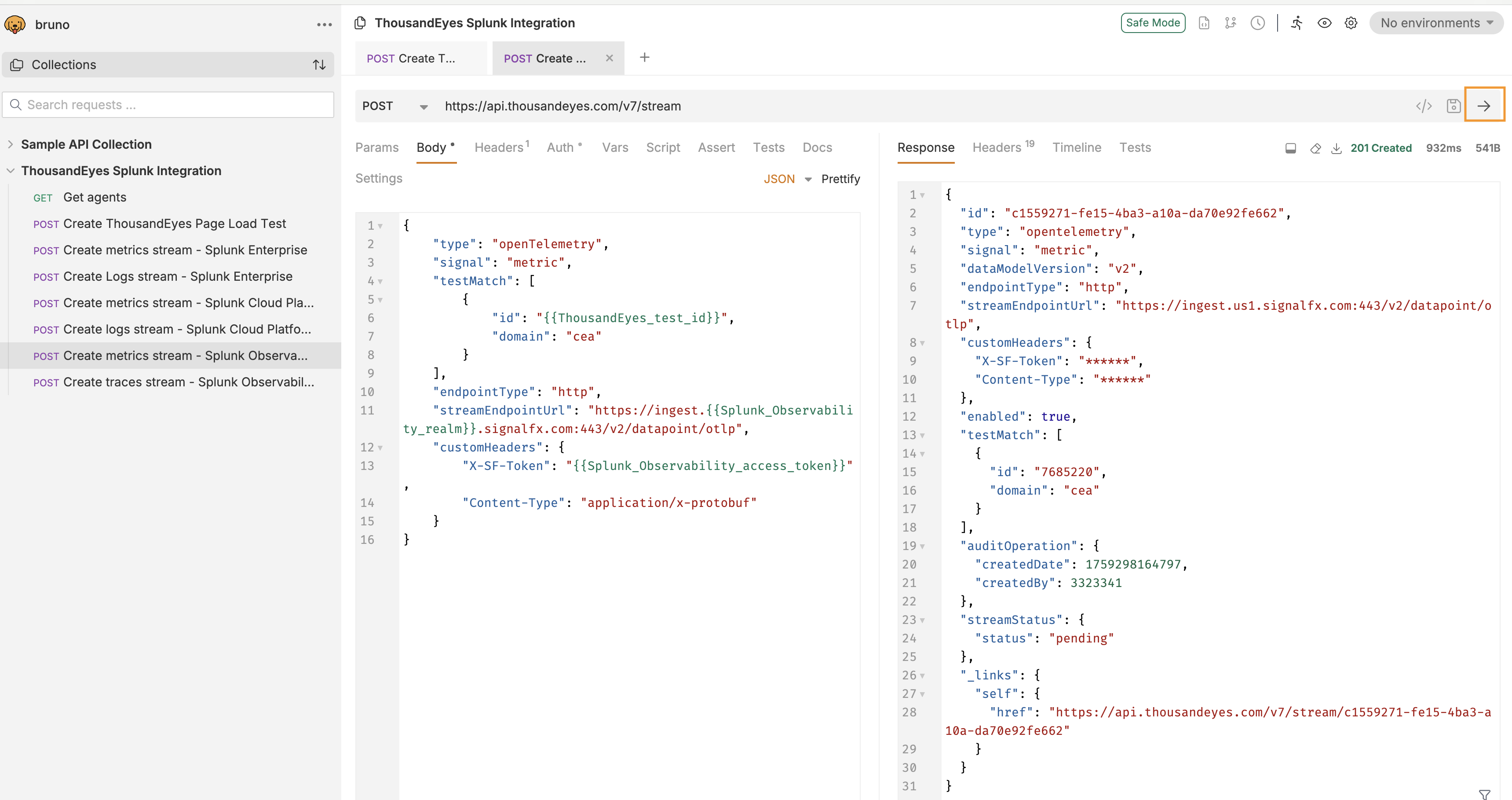Open the Get agents request
The height and width of the screenshot is (800, 1512).
pyautogui.click(x=94, y=197)
